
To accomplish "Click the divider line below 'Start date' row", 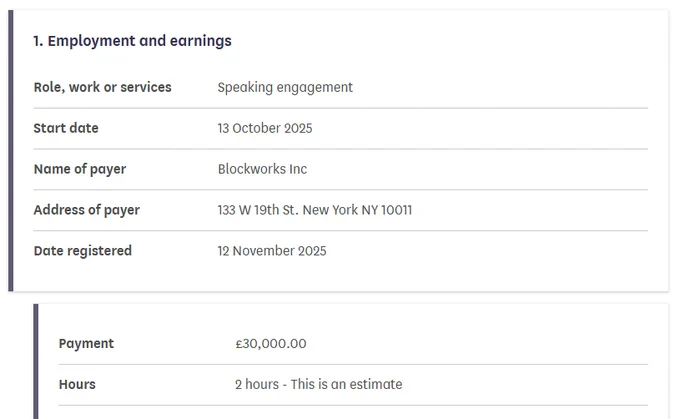I will click(341, 149).
